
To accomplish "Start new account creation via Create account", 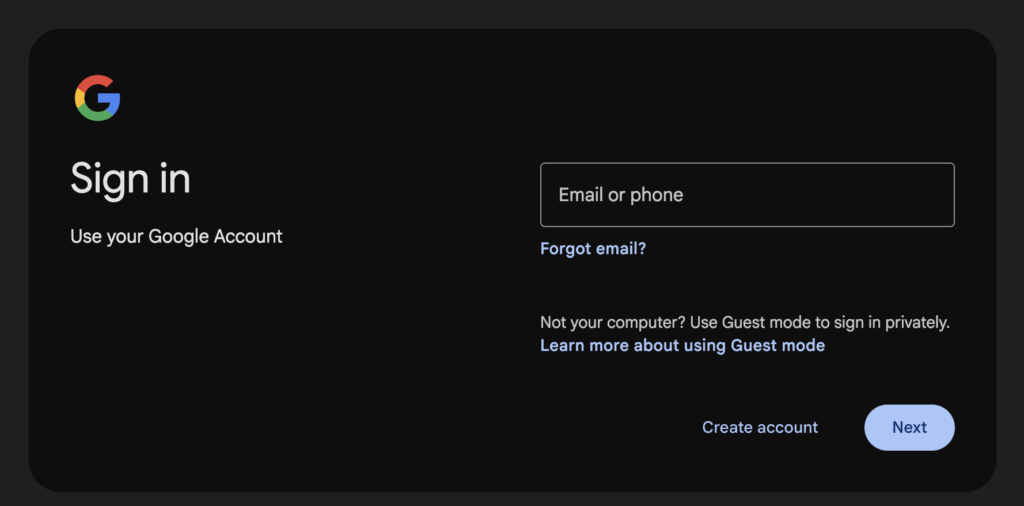I will [760, 427].
